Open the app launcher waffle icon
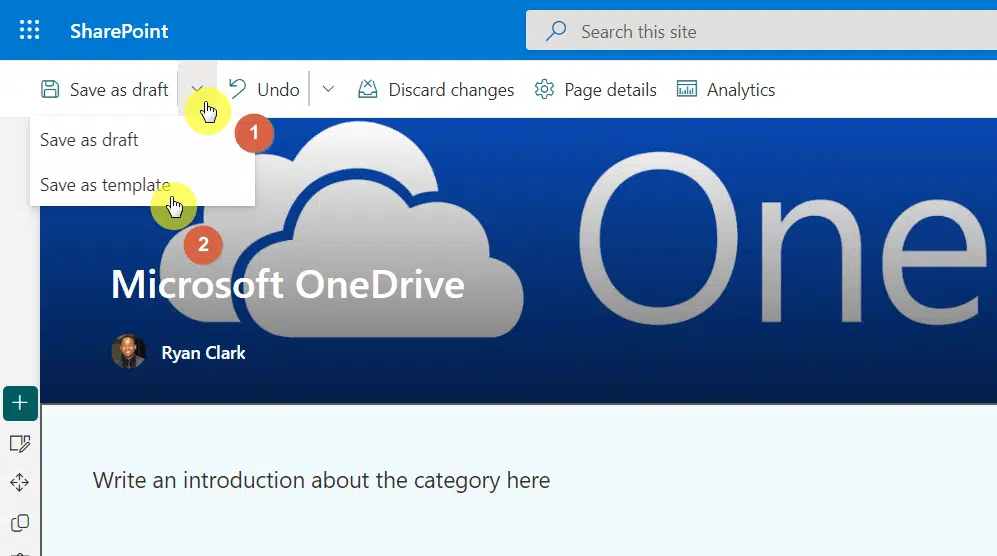 [x=29, y=30]
